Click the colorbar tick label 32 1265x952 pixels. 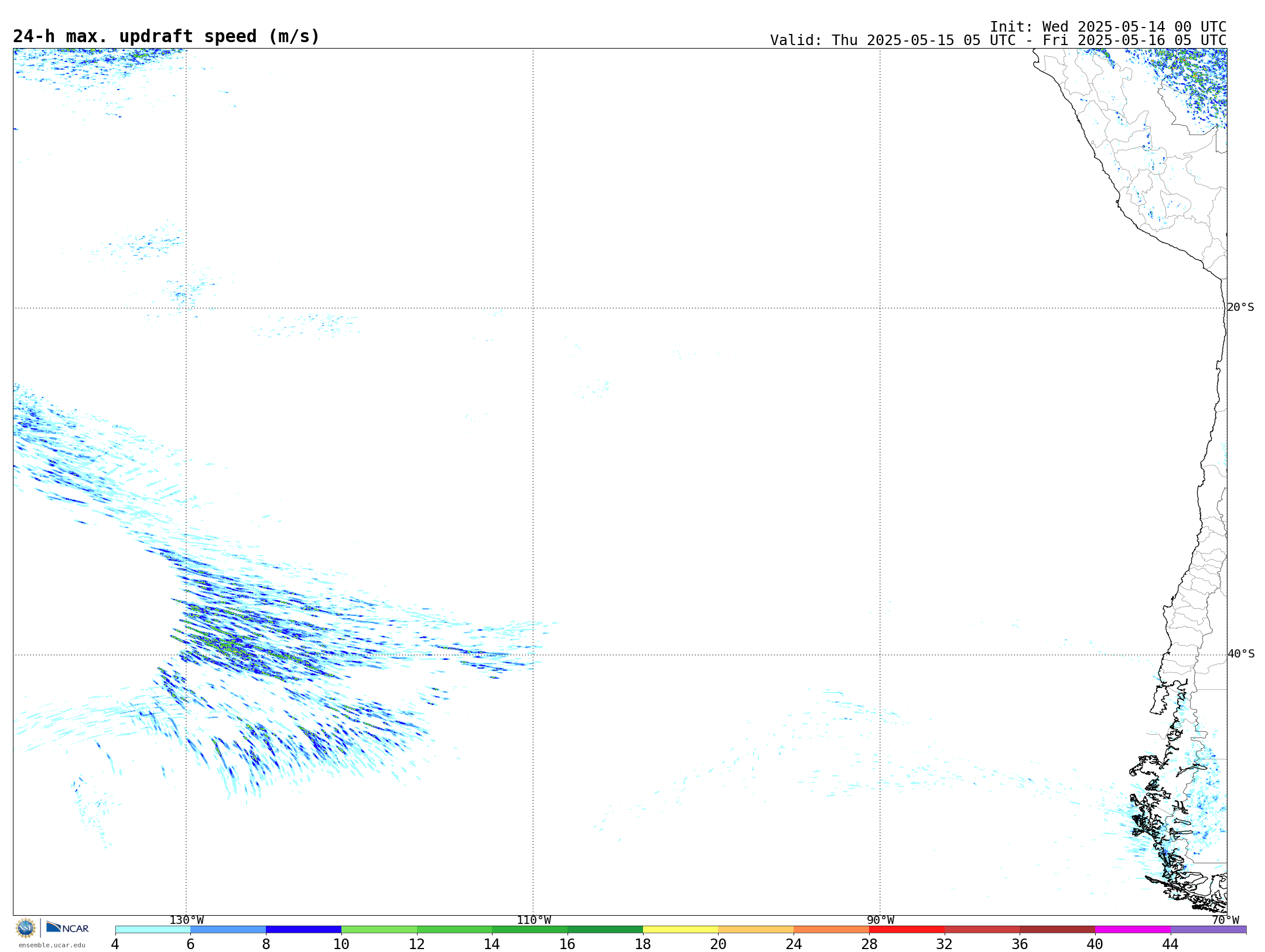pyautogui.click(x=945, y=944)
